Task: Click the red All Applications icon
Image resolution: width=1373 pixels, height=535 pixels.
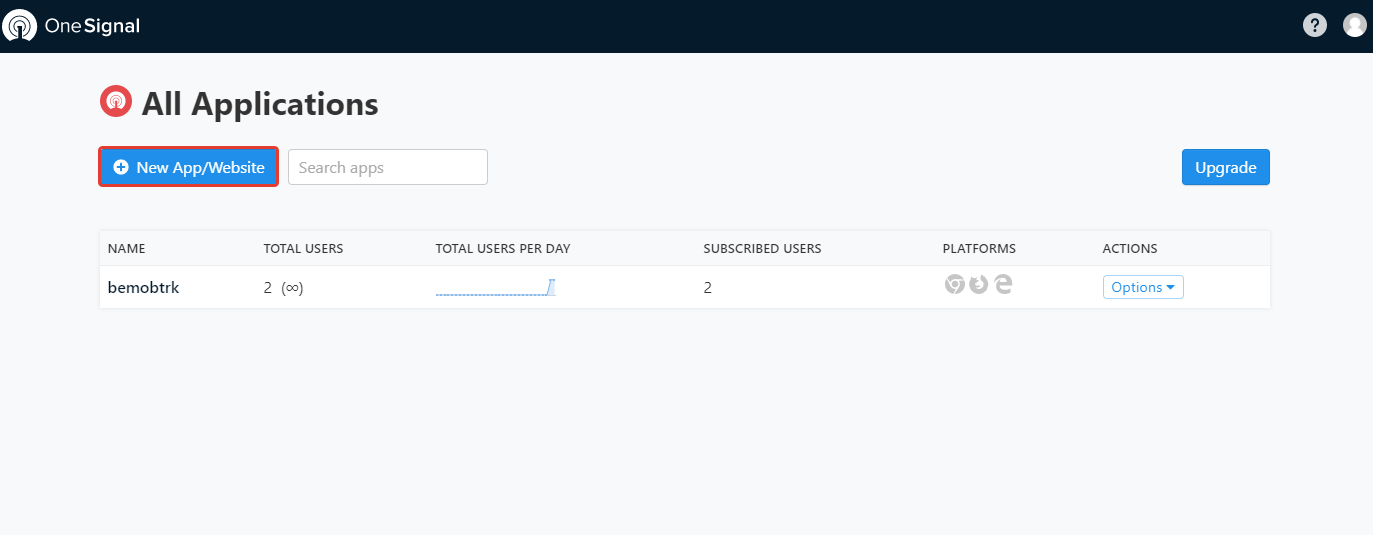Action: [x=116, y=101]
